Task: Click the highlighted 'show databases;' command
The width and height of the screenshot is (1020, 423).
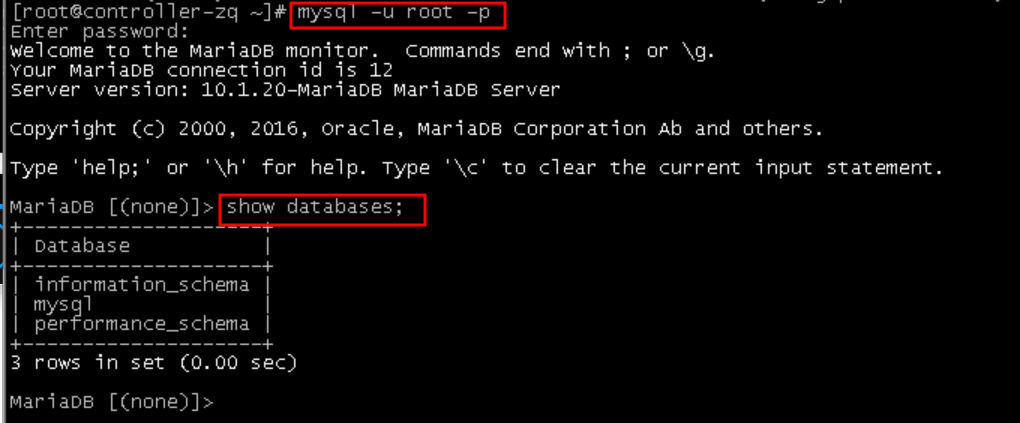Action: tap(315, 208)
